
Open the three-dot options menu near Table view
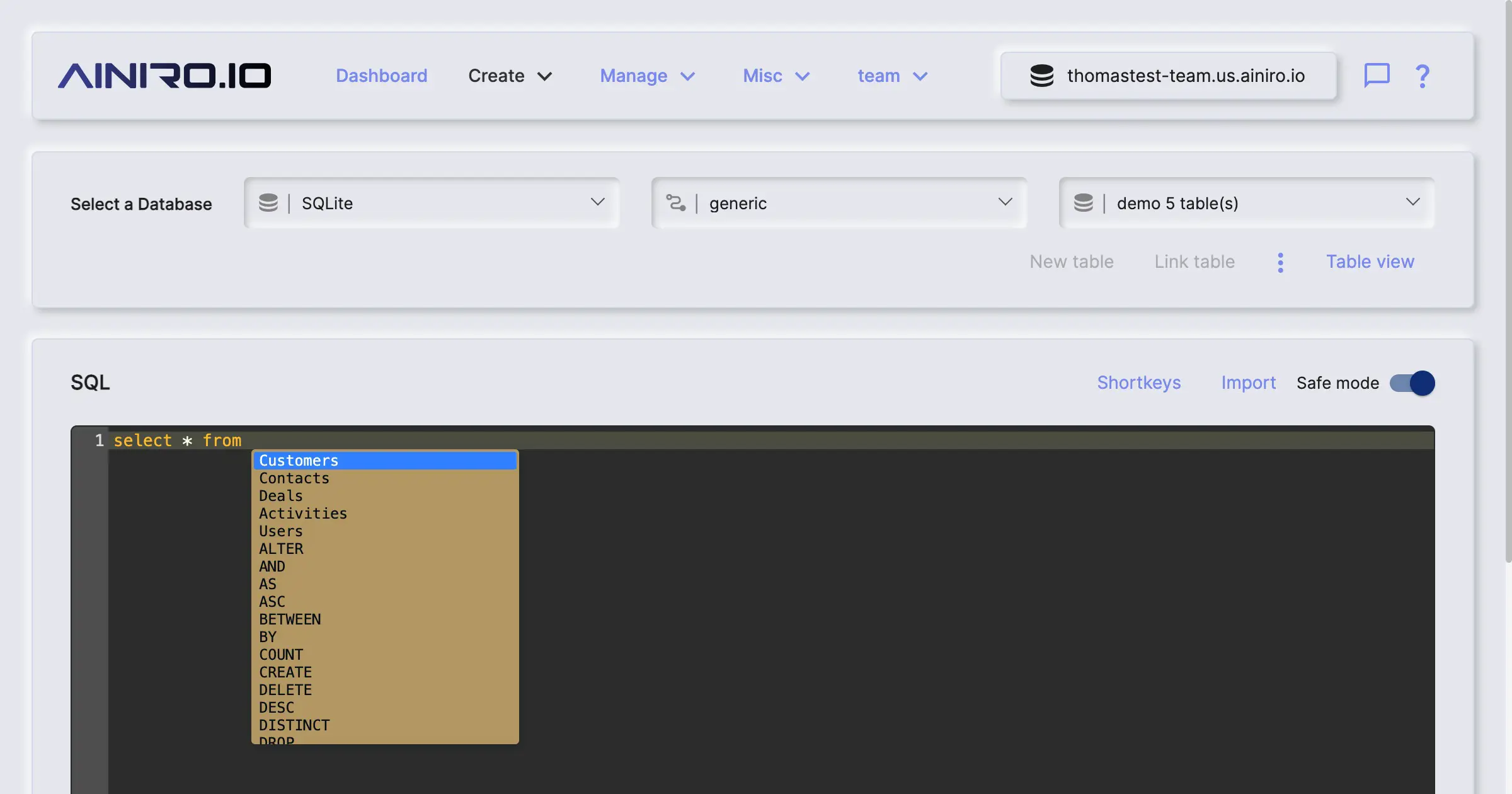pyautogui.click(x=1280, y=262)
